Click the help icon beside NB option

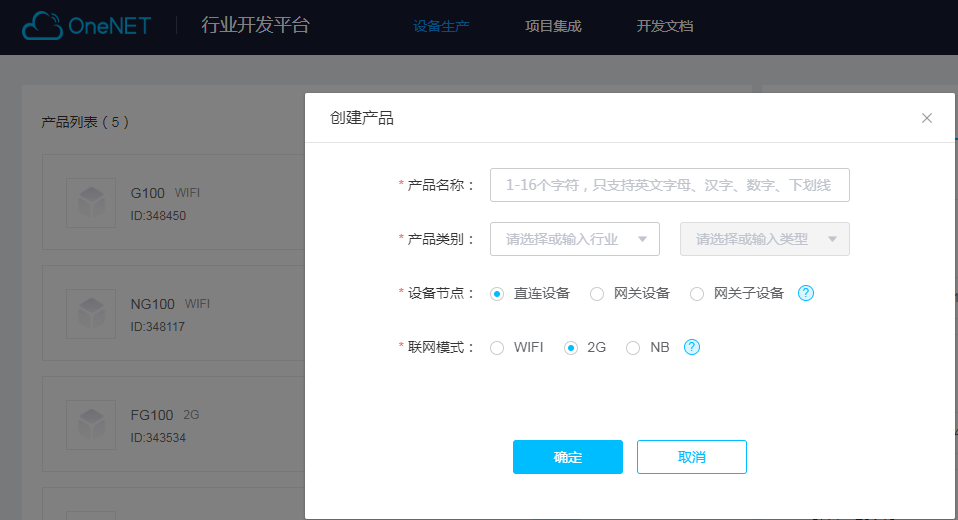[692, 347]
